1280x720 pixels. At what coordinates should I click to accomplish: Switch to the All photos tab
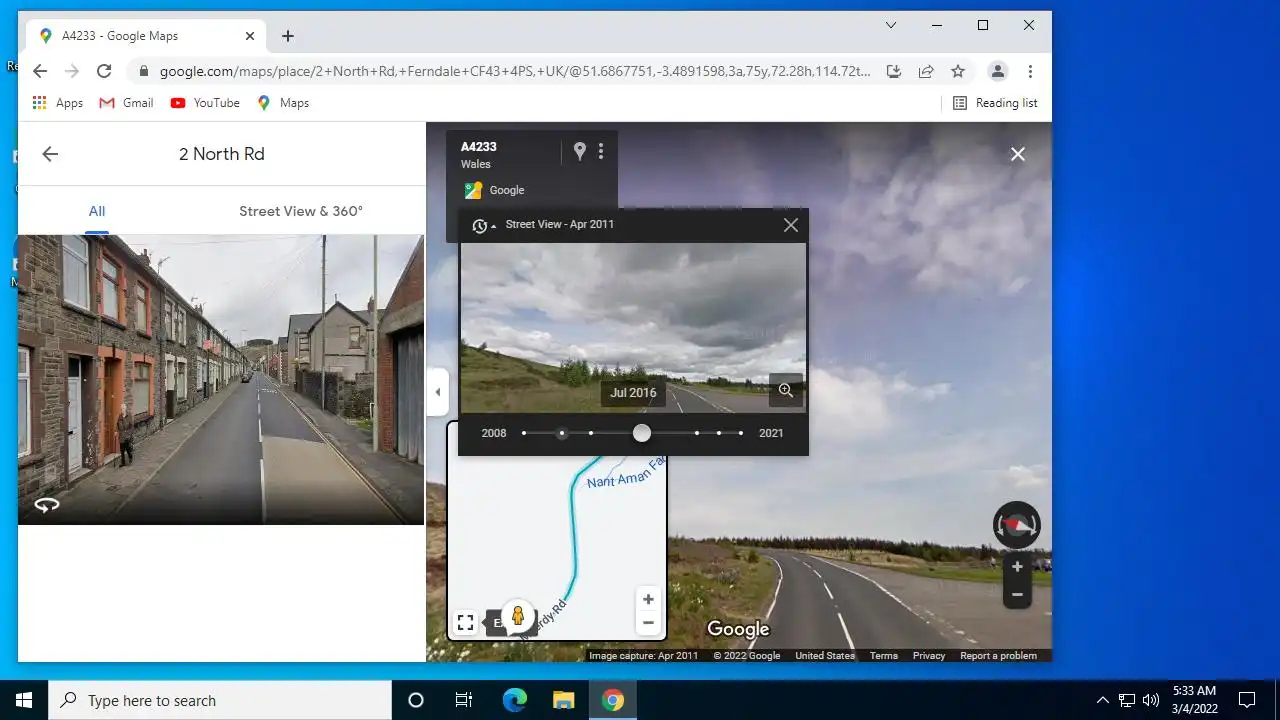[96, 211]
